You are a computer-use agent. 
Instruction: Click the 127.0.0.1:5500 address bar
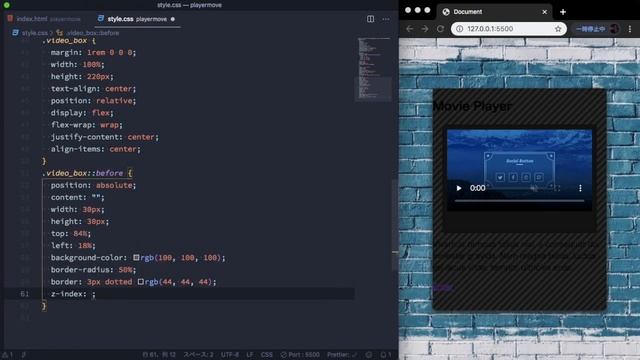[509, 29]
